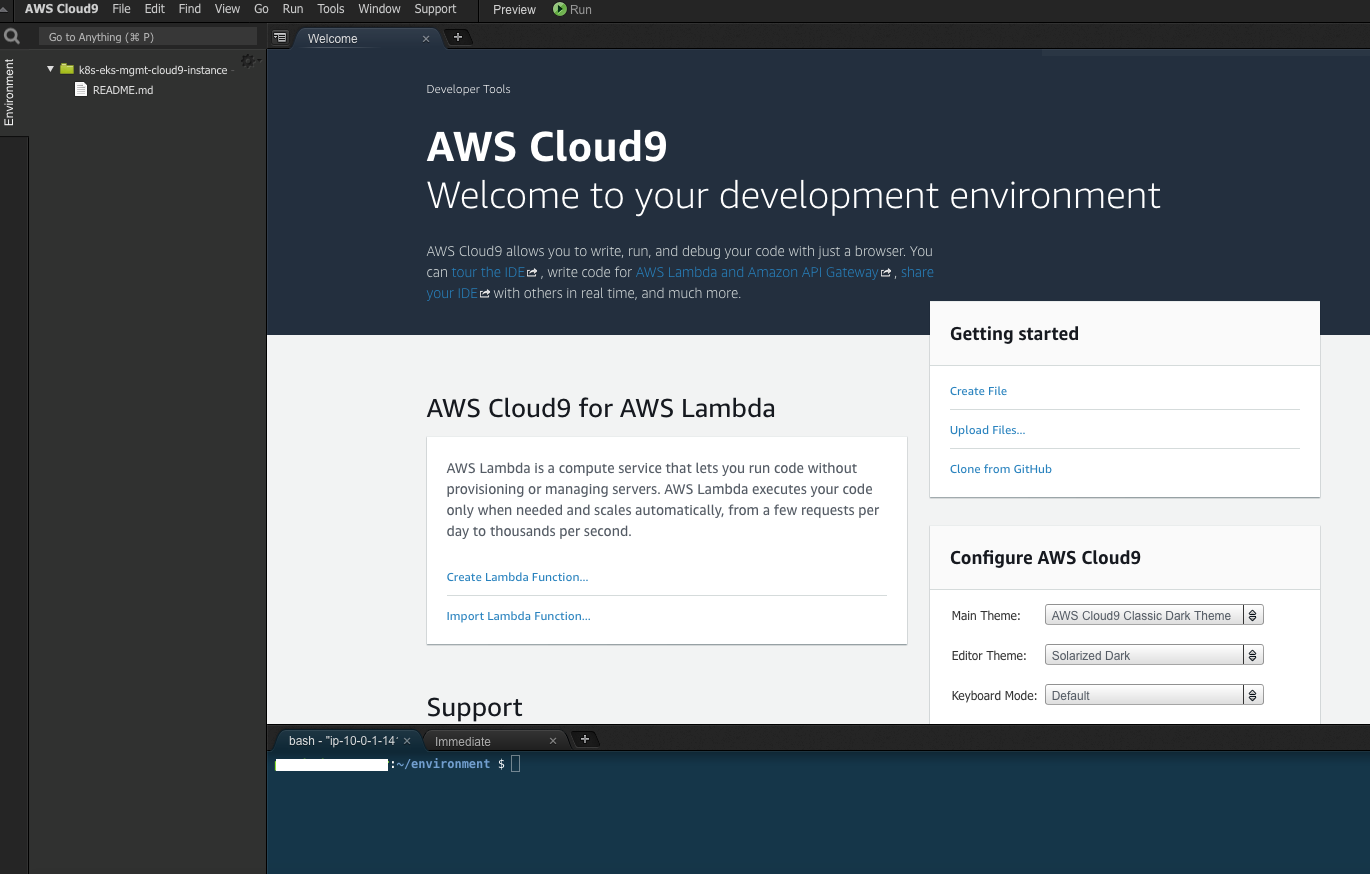Open the Editor Theme dropdown
This screenshot has width=1370, height=874.
(x=1154, y=655)
